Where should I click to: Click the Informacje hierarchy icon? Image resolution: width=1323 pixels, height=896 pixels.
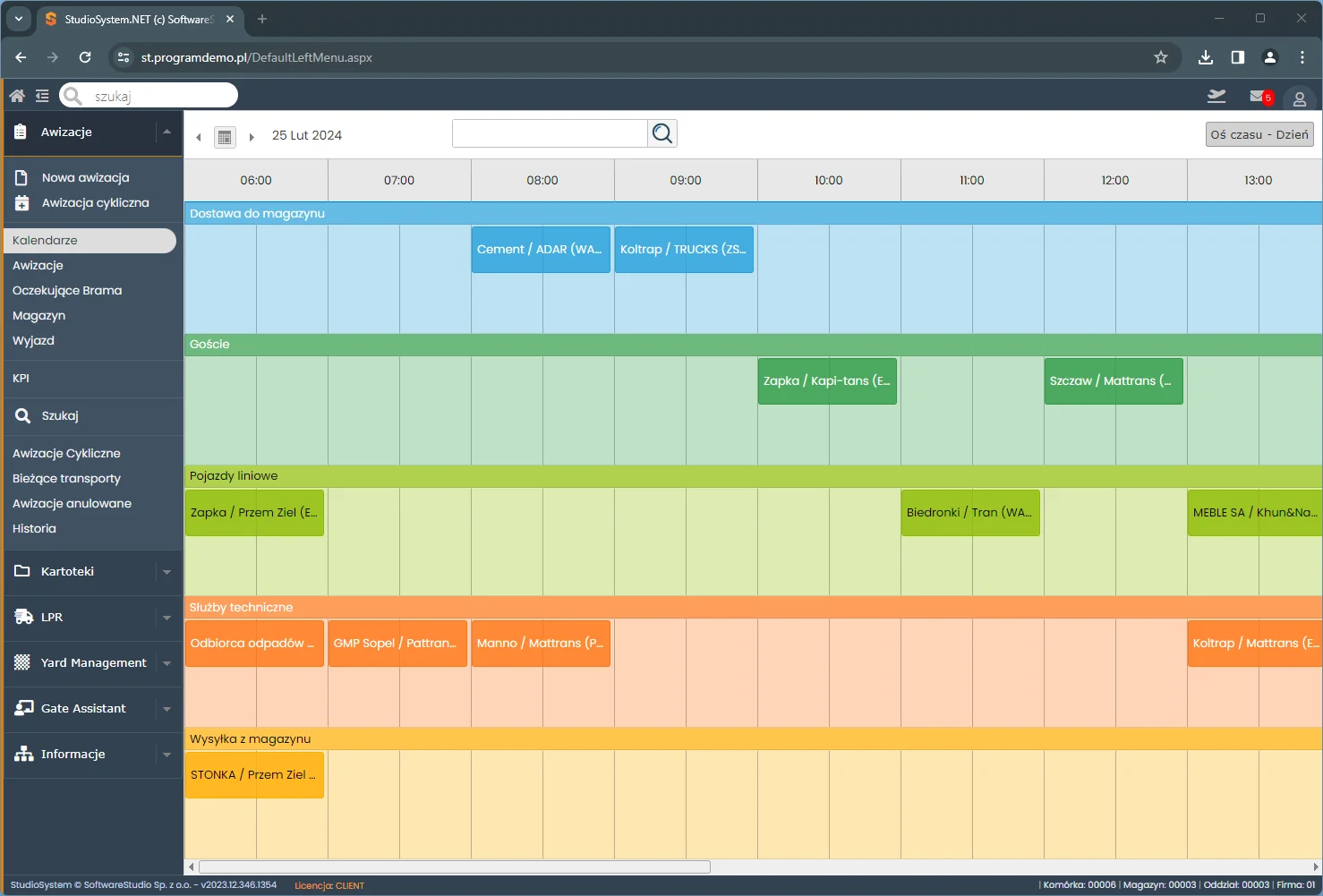click(24, 754)
